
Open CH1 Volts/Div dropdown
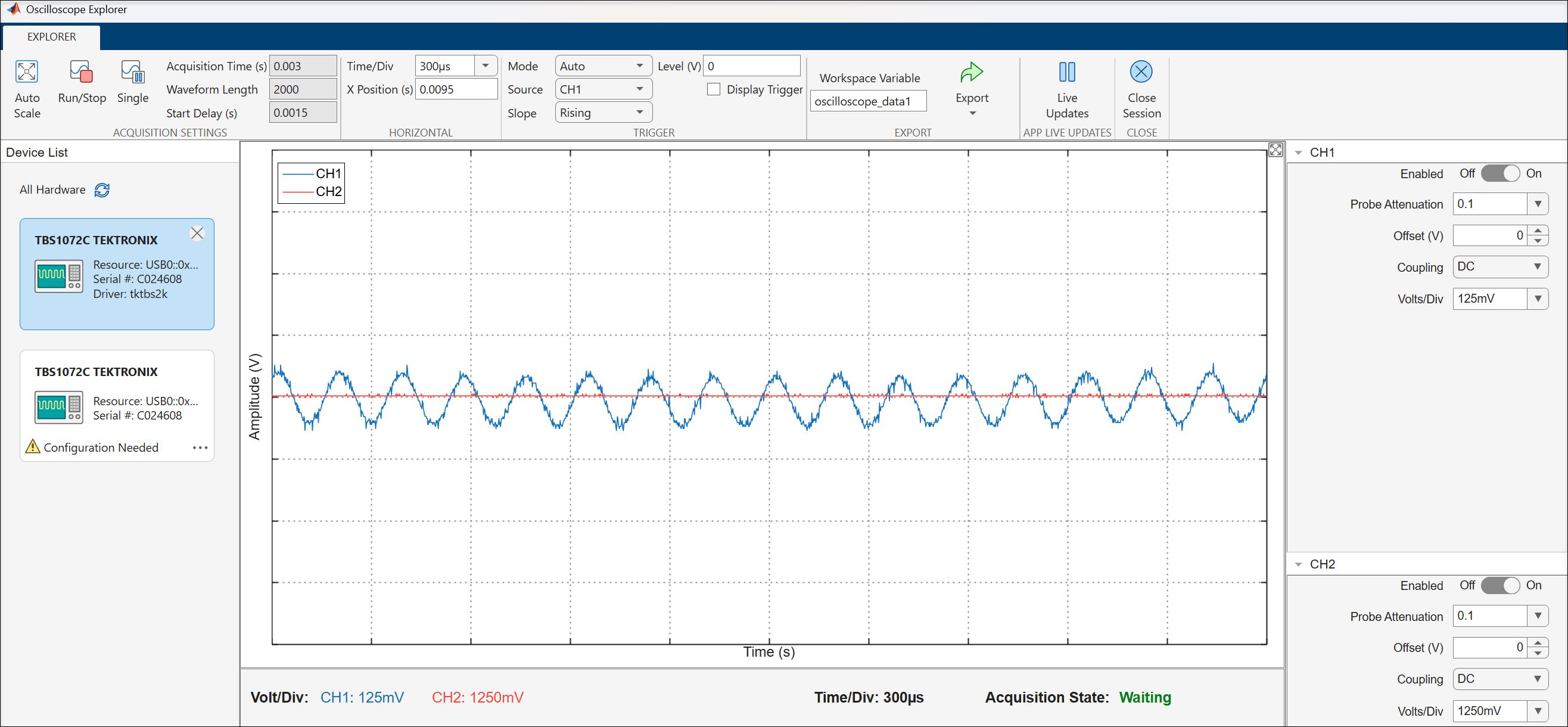(x=1537, y=299)
